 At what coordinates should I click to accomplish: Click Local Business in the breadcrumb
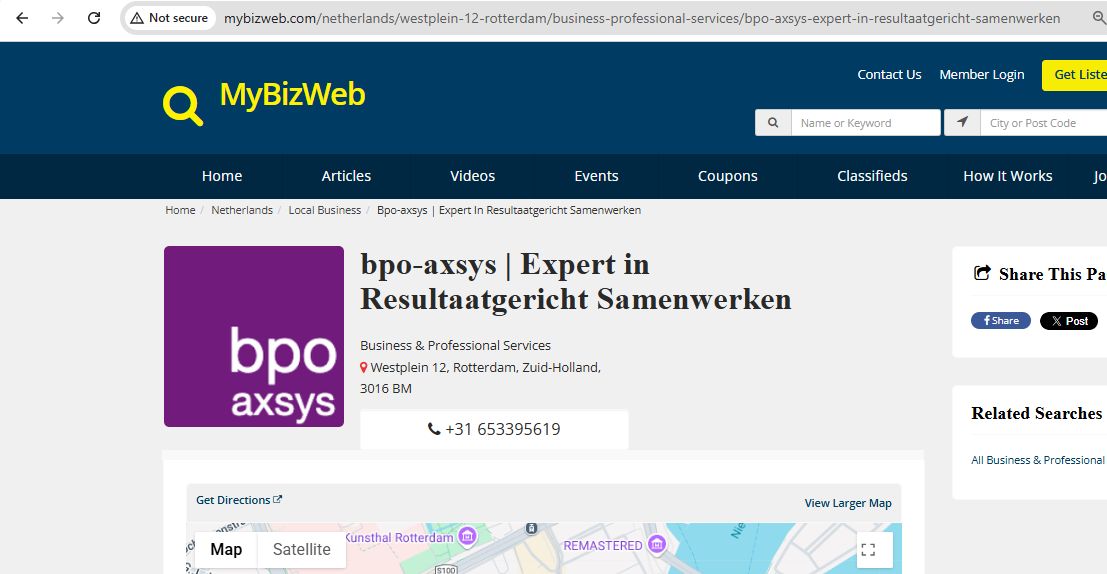(x=324, y=210)
